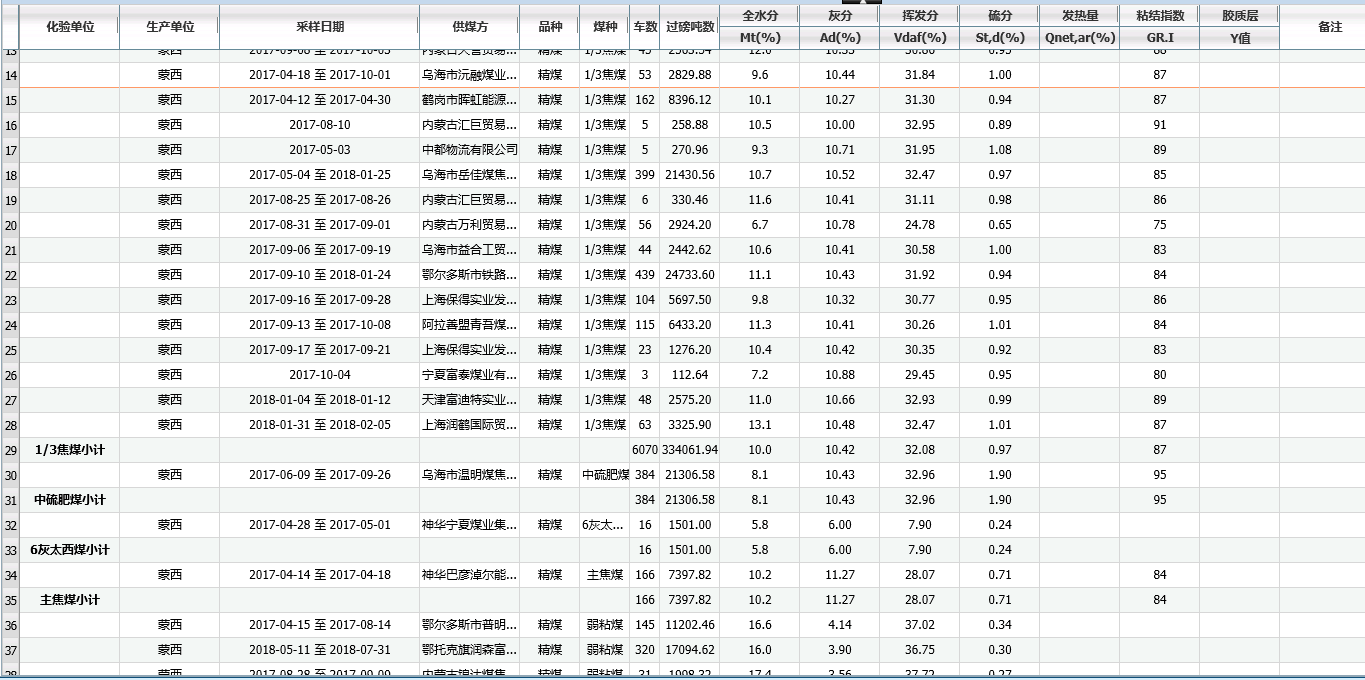
Task: Select the Mt(%) sub-header
Action: point(759,38)
